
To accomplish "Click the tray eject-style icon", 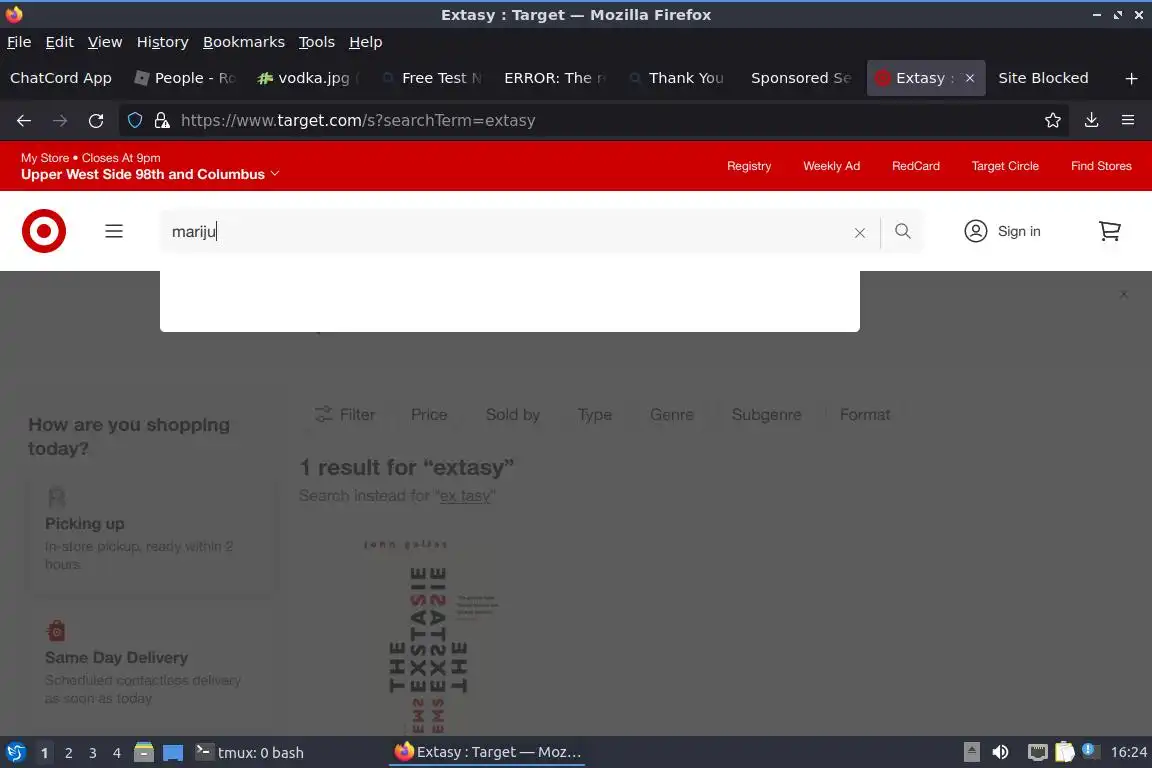I will 971,753.
